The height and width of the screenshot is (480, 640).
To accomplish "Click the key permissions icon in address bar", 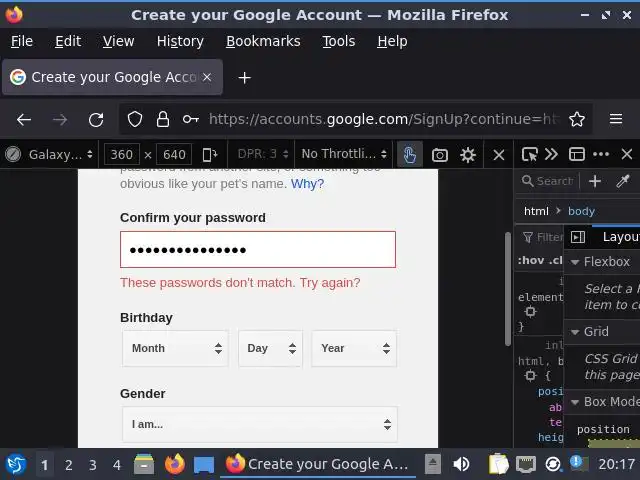I will pos(191,119).
